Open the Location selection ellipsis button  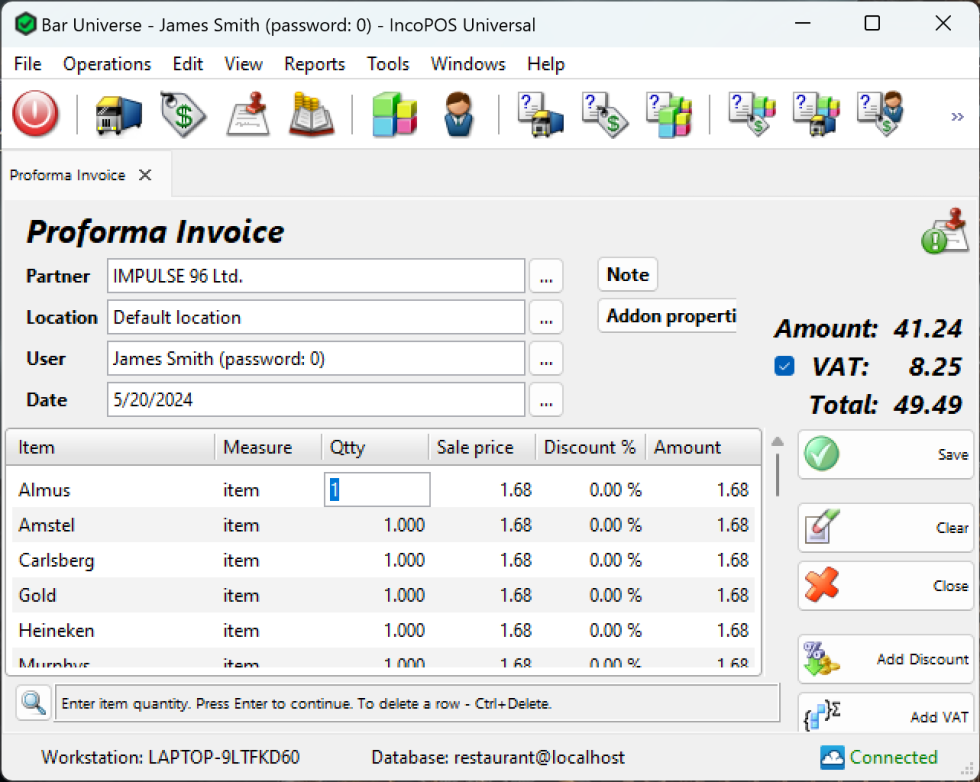click(546, 318)
